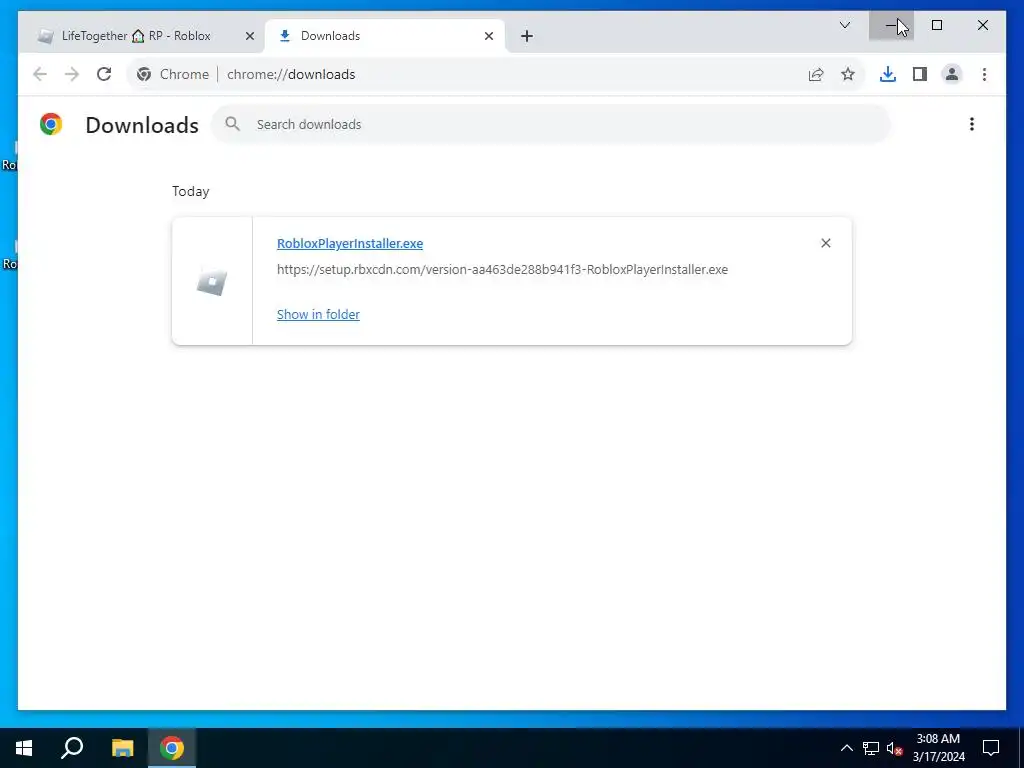
Task: Click the Roblox installer file icon
Action: coord(212,281)
